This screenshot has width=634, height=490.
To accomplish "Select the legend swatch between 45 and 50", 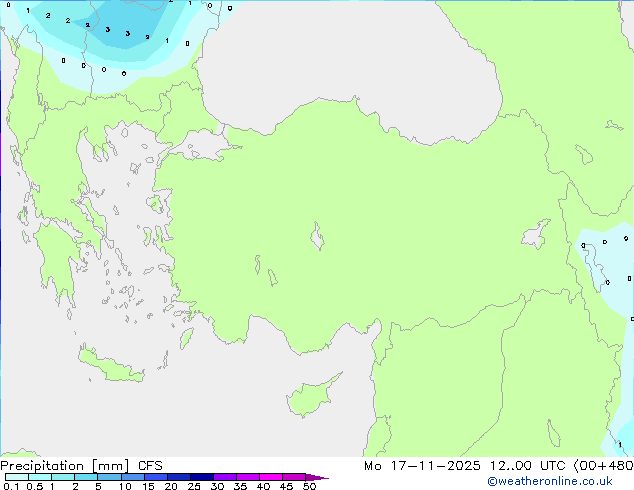I will 294,477.
